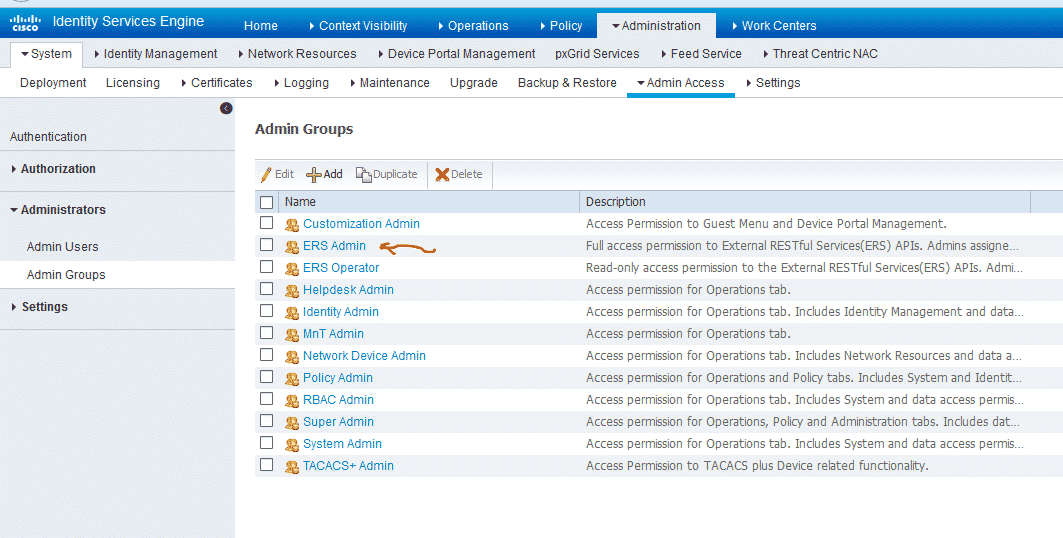Screen dimensions: 1063x538
Task: Open the Identity Management menu
Action: pos(156,54)
